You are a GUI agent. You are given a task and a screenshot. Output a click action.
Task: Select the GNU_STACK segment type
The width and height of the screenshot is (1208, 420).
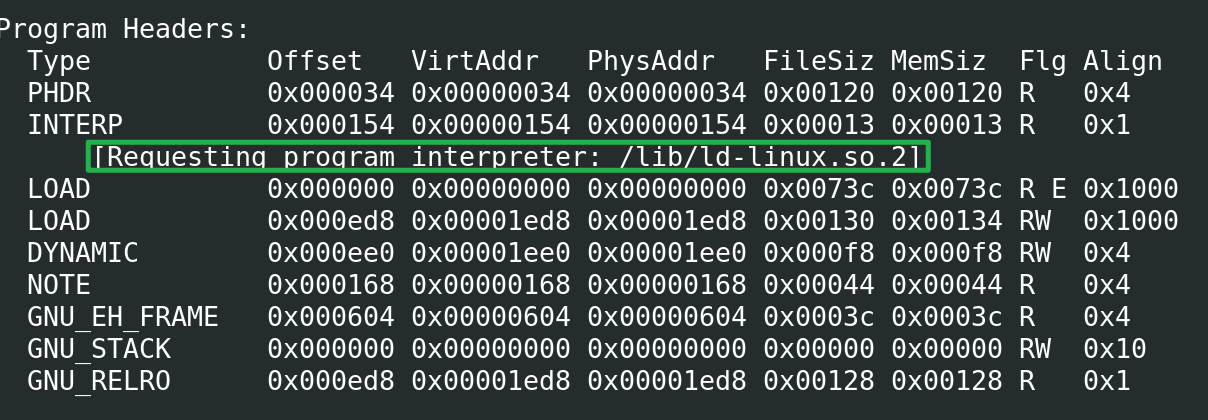tap(99, 349)
